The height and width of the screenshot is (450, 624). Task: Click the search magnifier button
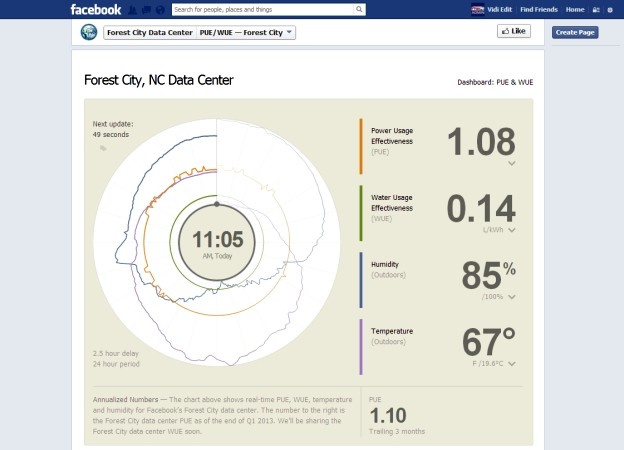point(359,10)
